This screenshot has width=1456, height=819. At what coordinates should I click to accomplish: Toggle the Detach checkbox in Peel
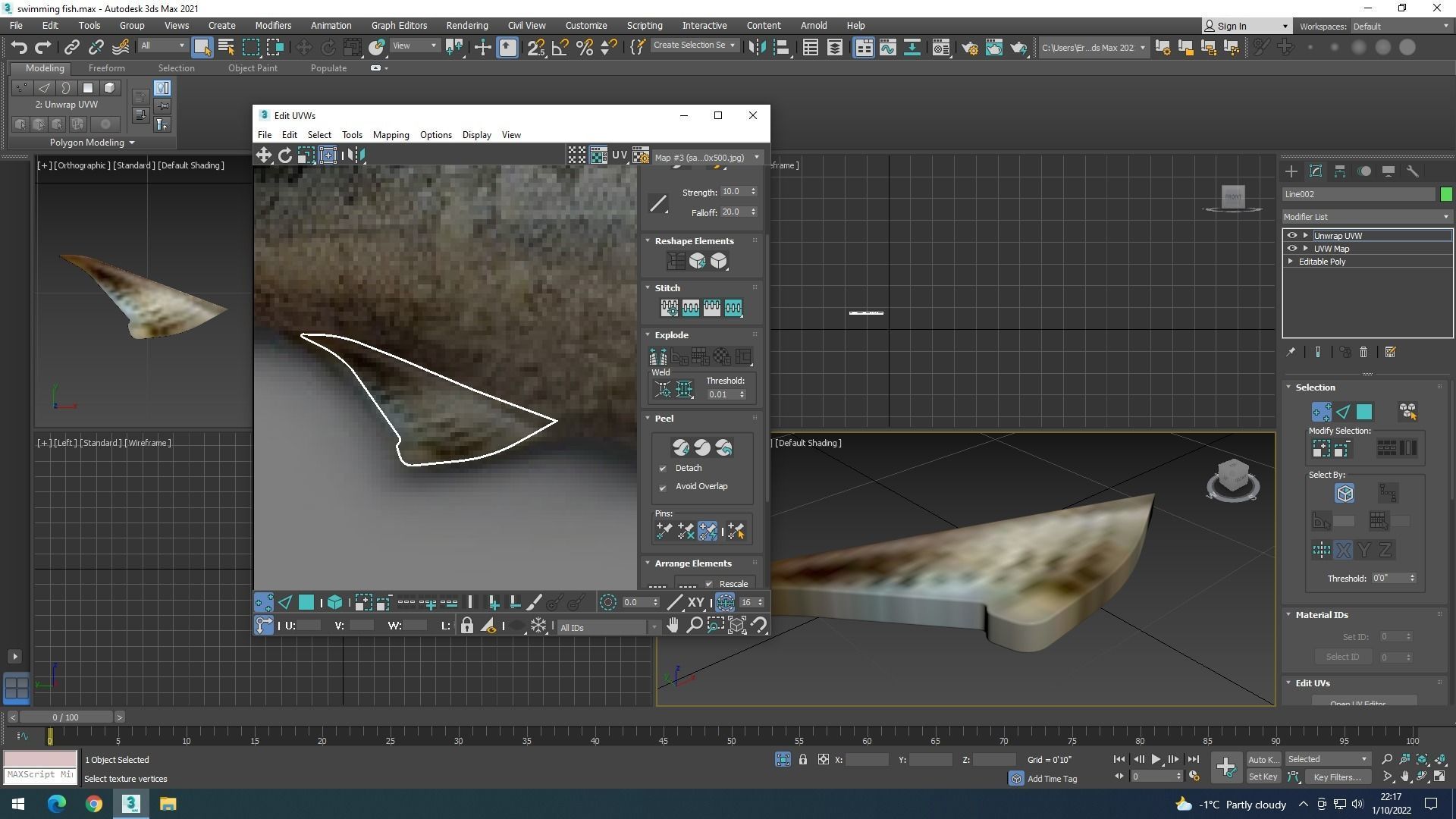[663, 469]
